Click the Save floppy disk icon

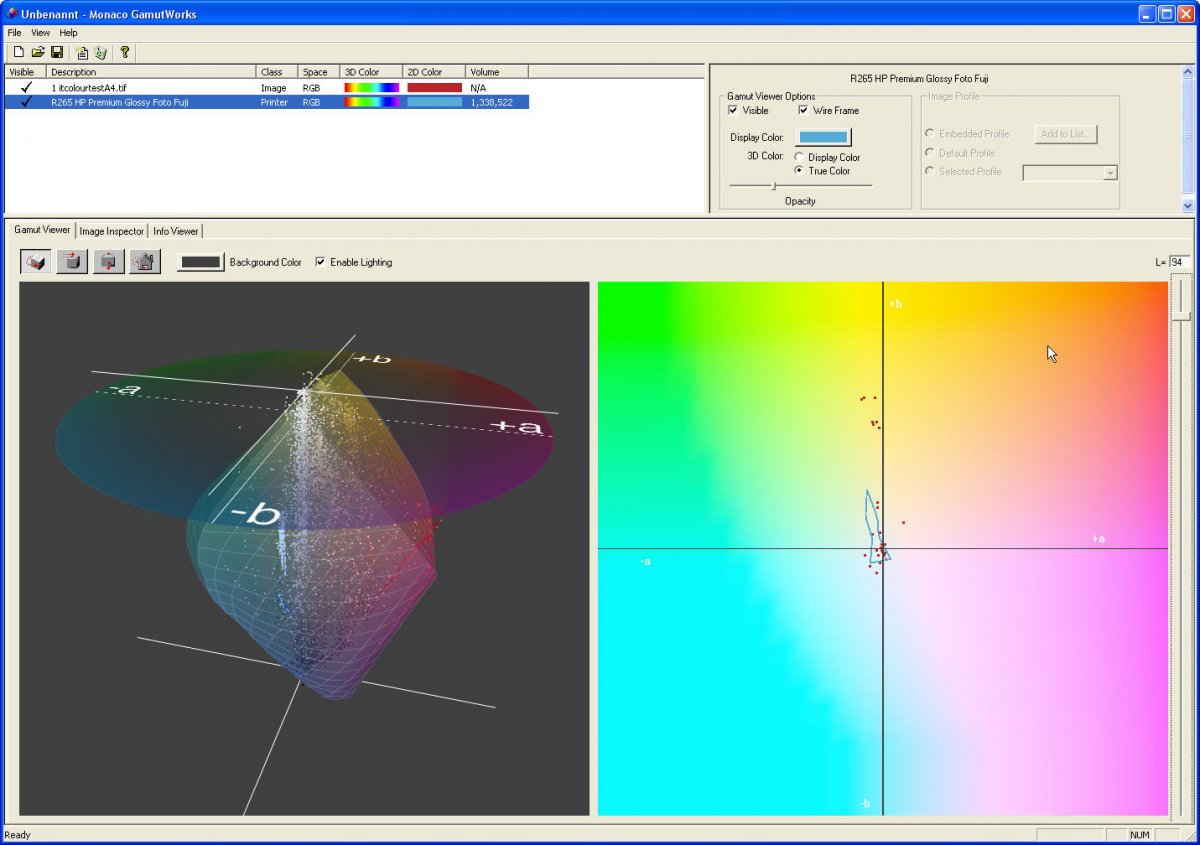click(x=57, y=52)
